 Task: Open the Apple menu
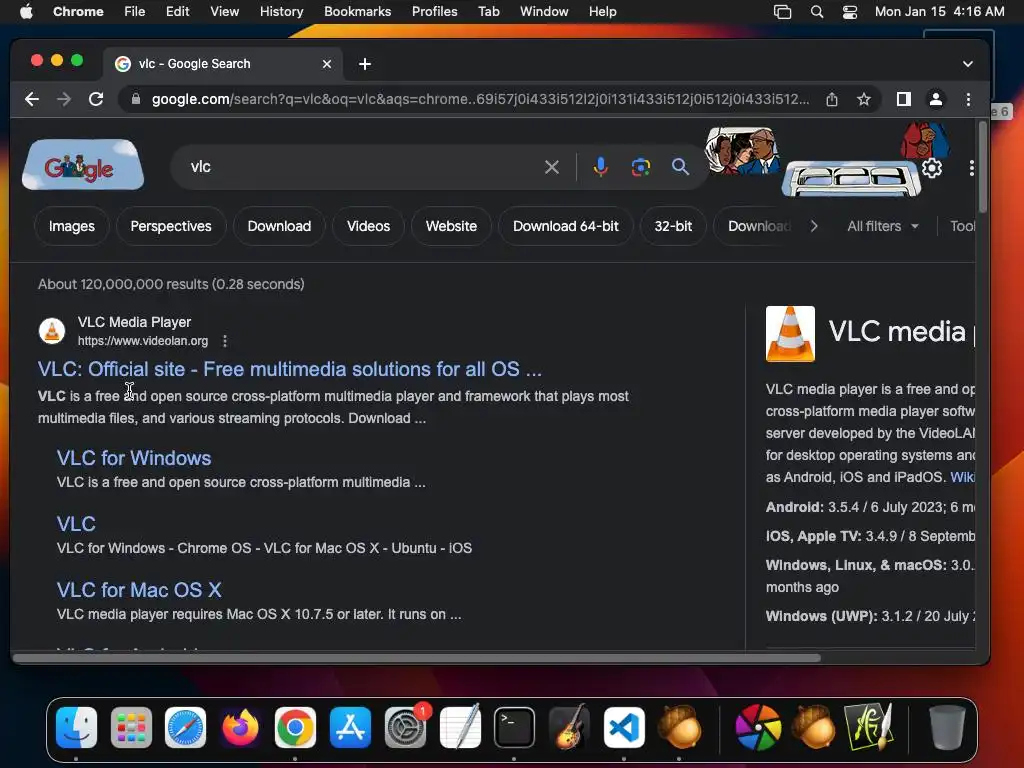click(26, 12)
